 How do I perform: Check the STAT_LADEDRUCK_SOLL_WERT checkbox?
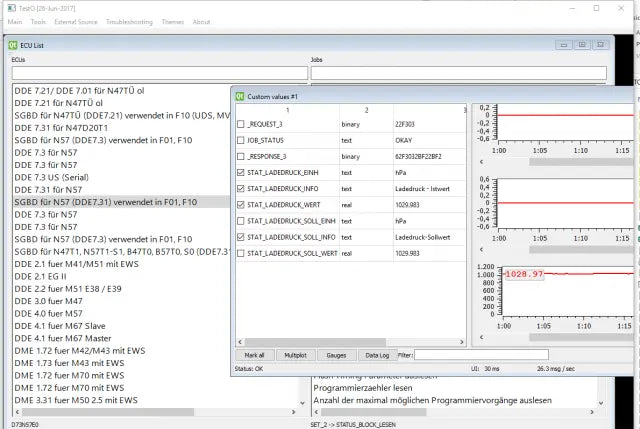240,253
